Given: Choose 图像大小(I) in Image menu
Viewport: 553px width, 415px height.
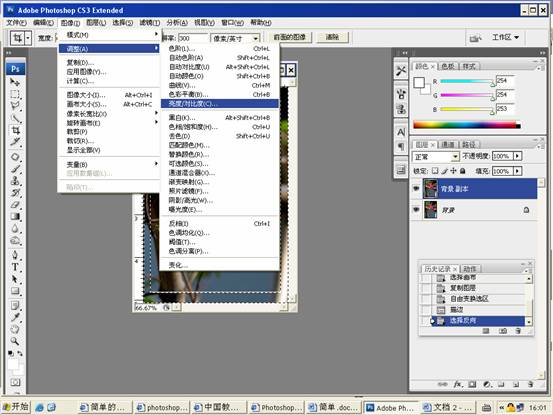Looking at the screenshot, I should [109, 95].
